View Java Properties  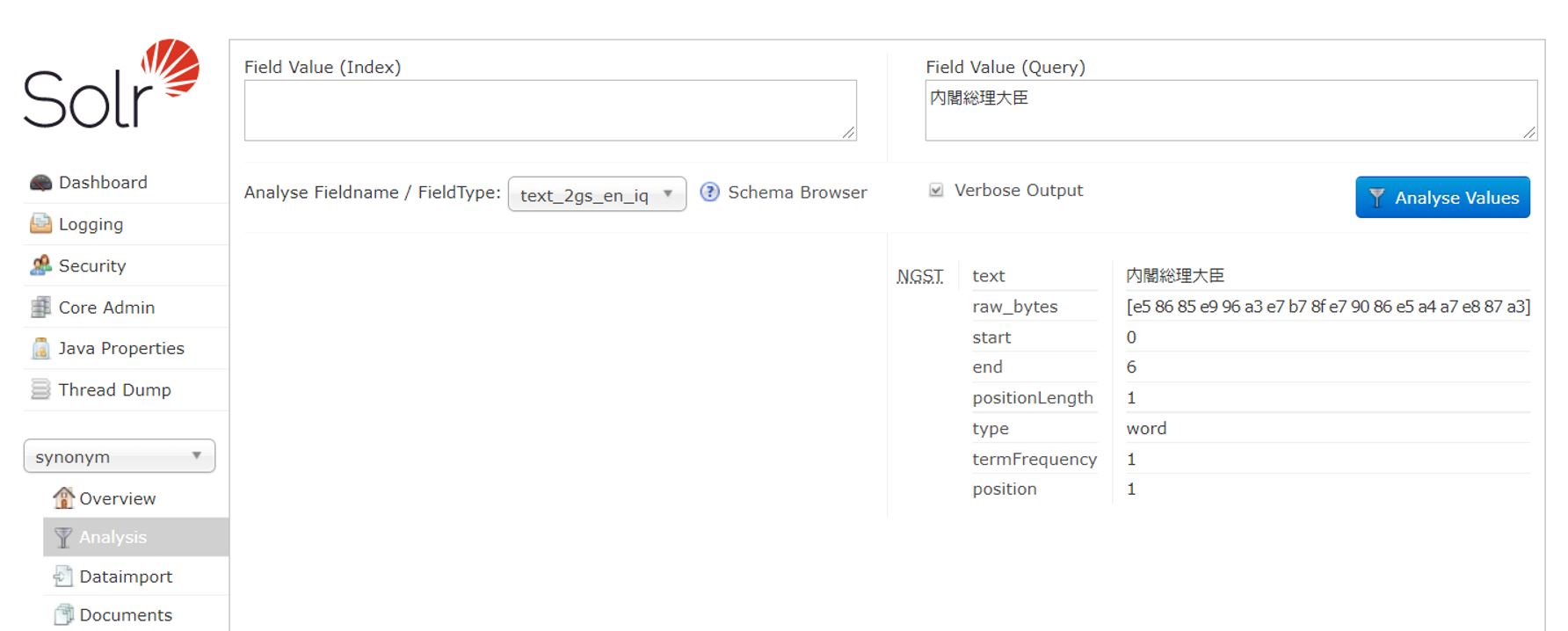[x=121, y=349]
